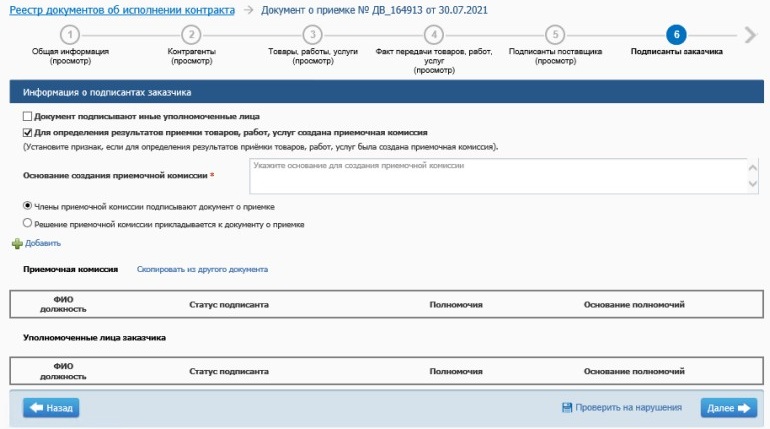770x429 pixels.
Task: Go to wizard step 3 circle
Action: (x=312, y=35)
